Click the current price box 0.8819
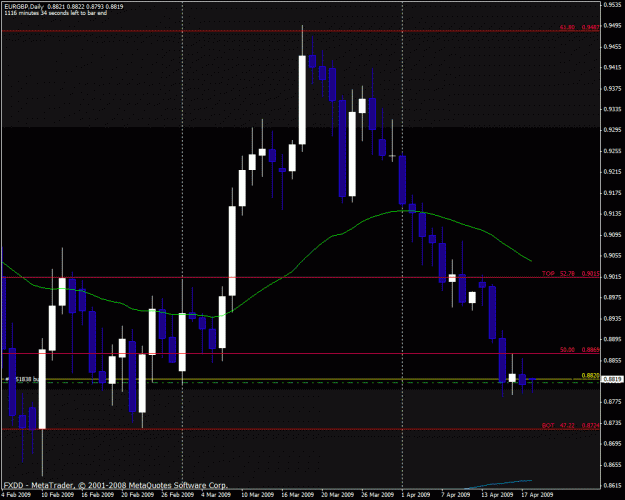The height and width of the screenshot is (500, 625). pos(613,380)
